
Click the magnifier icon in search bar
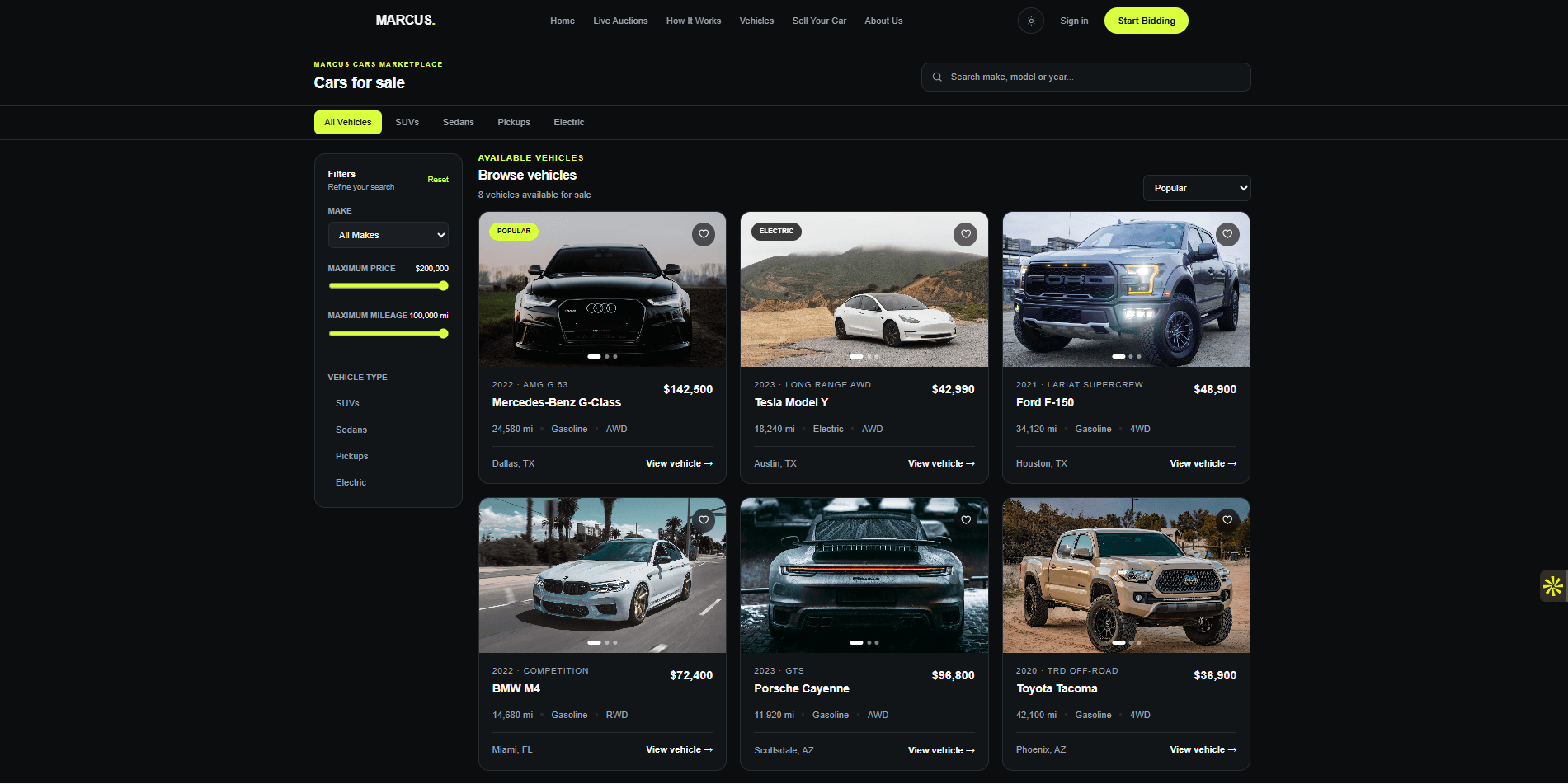pos(937,77)
